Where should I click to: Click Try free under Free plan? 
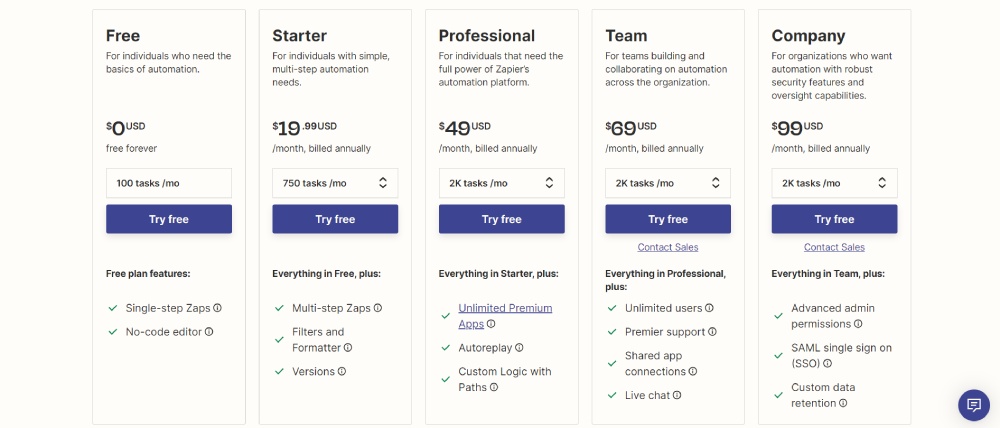tap(169, 219)
